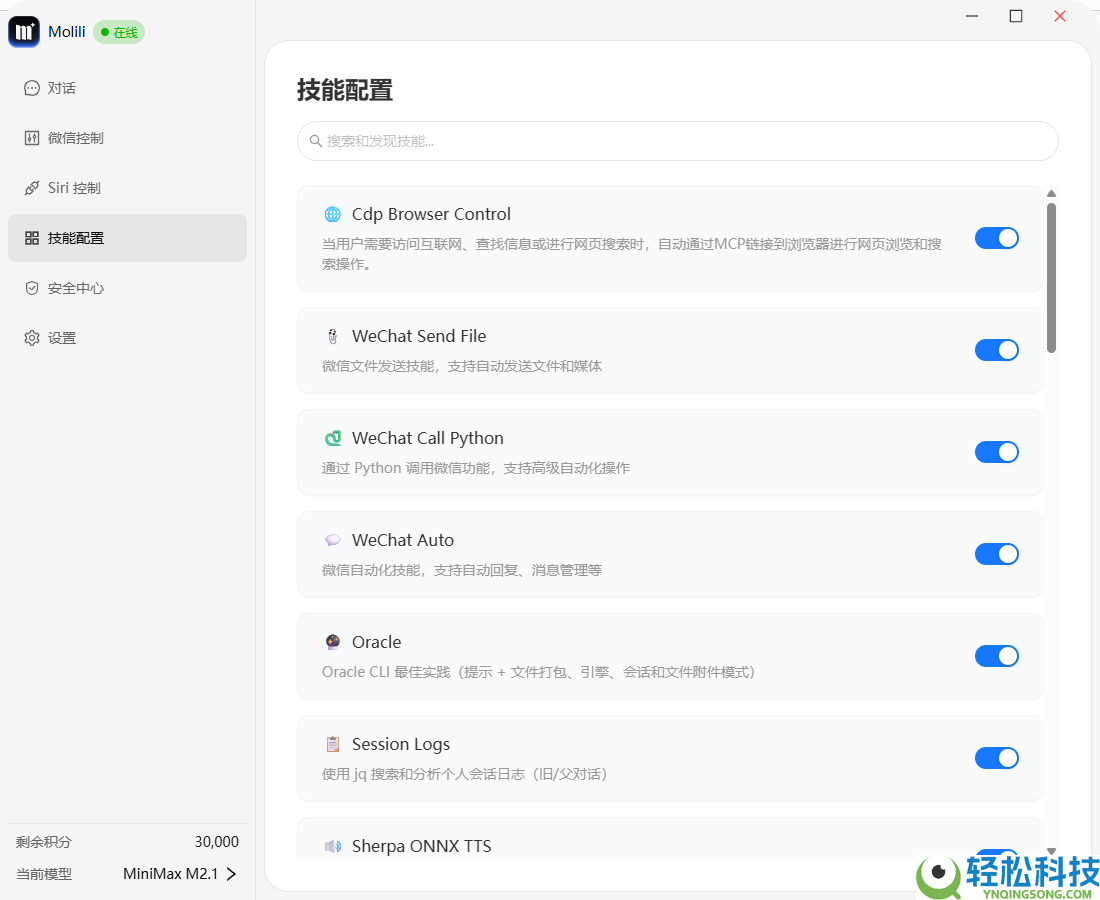The width and height of the screenshot is (1100, 900).
Task: Click the 微信控制 sidebar icon
Action: coord(31,138)
